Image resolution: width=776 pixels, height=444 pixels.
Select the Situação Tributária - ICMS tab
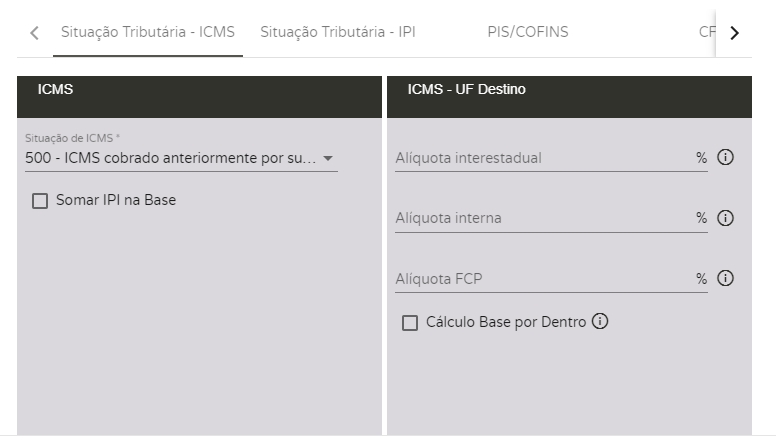tap(147, 32)
